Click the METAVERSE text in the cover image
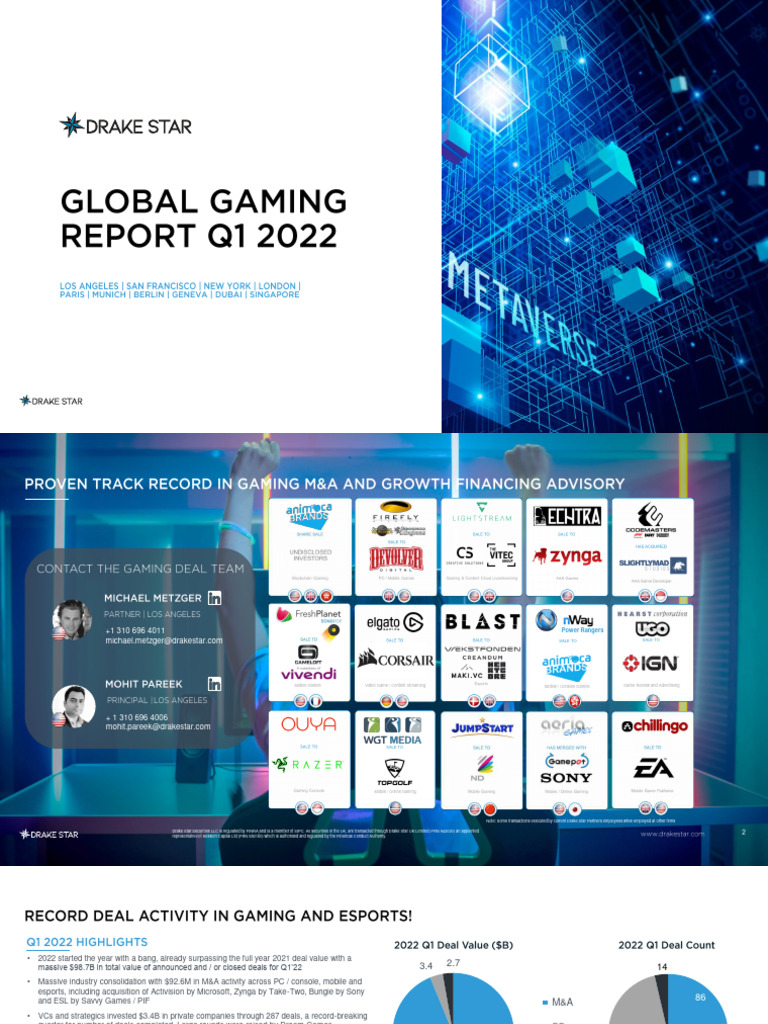The image size is (768, 1024). tap(522, 313)
